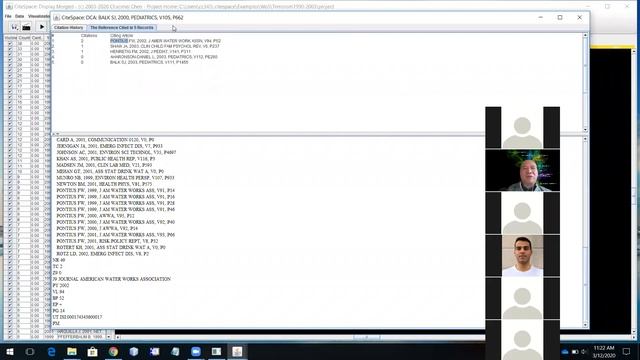Click reference JOHNSON AC, 2001, ENVIRON SCI TECHNOL
640x360 pixels.
click(x=116, y=152)
